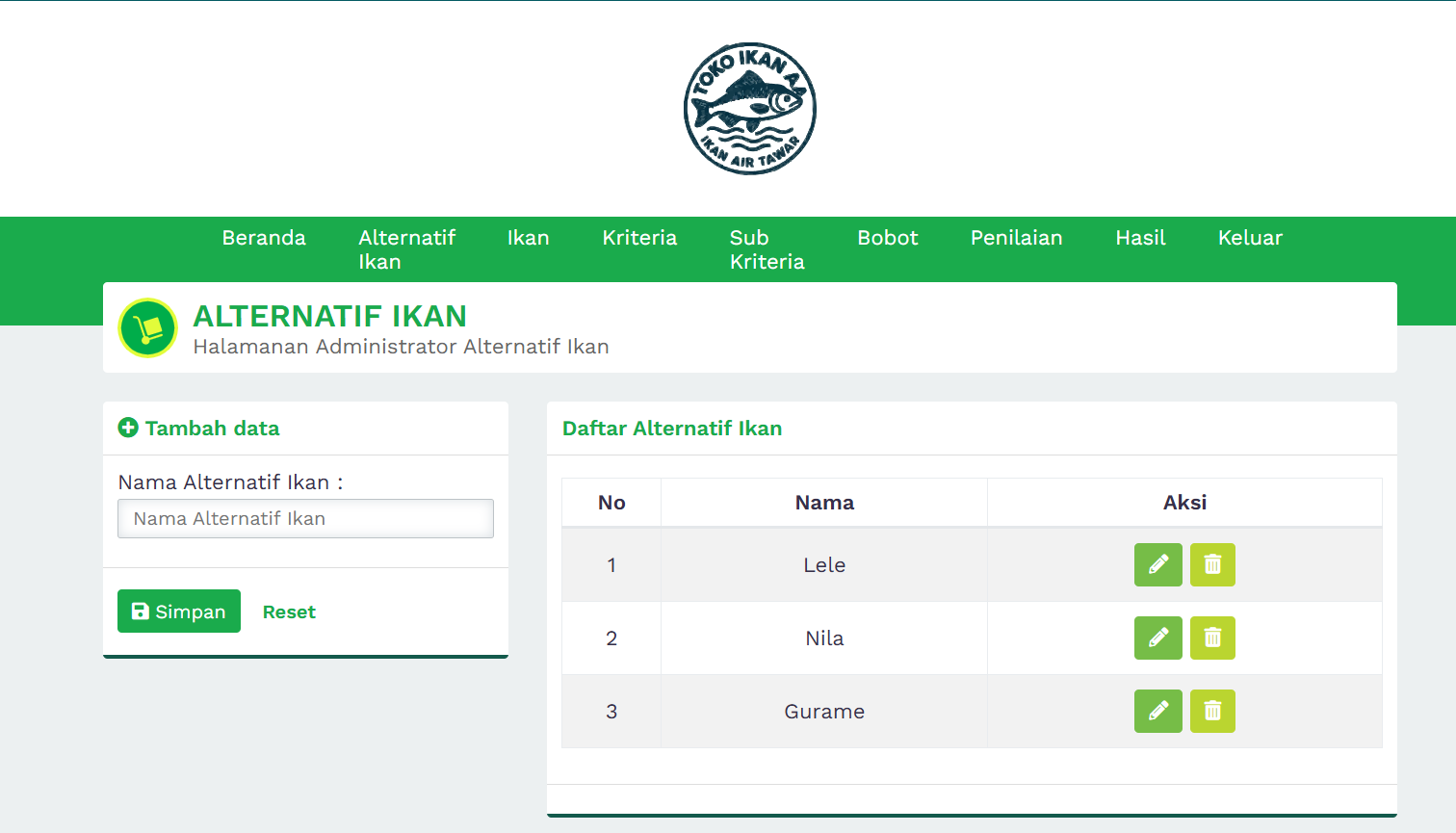This screenshot has width=1456, height=833.
Task: Hit the trash icon for Gurame
Action: pyautogui.click(x=1212, y=711)
